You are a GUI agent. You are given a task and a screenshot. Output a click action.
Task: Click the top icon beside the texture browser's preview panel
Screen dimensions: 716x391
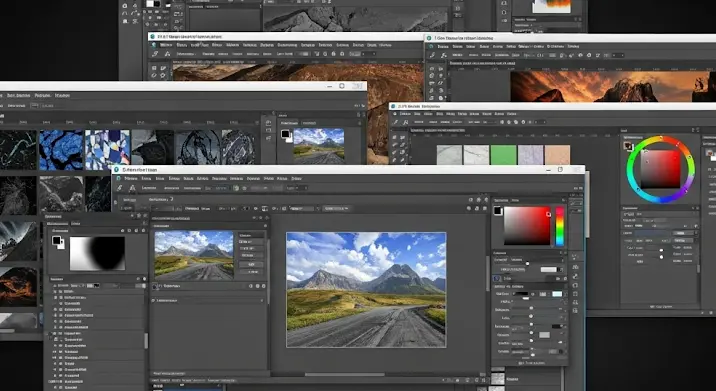(x=268, y=122)
